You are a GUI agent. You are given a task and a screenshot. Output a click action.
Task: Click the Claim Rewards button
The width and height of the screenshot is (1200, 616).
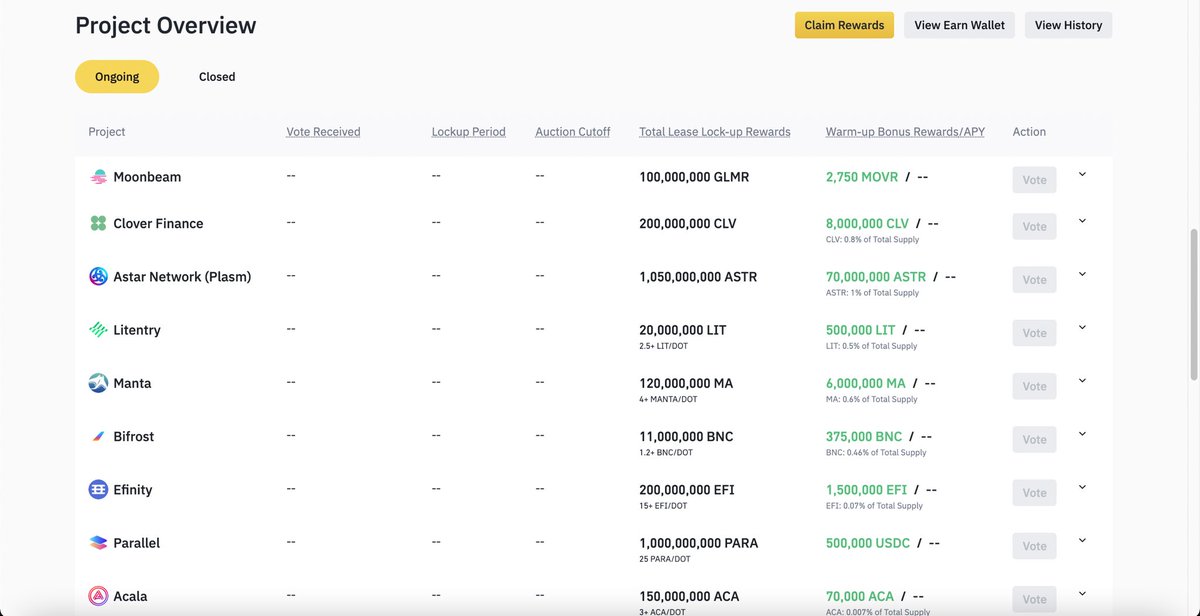(844, 25)
